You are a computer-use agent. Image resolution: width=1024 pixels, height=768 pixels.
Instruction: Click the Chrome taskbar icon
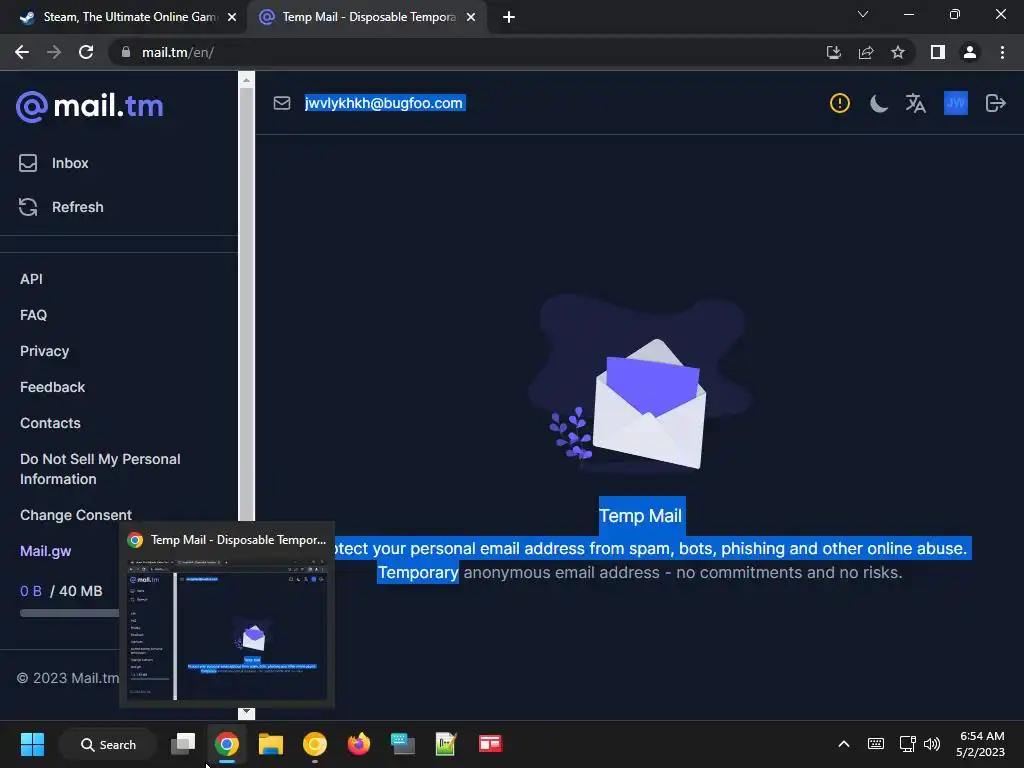[227, 744]
